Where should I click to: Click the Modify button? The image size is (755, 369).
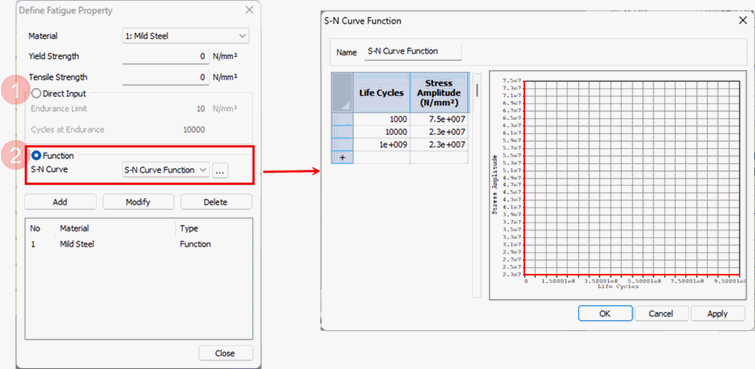pos(138,202)
